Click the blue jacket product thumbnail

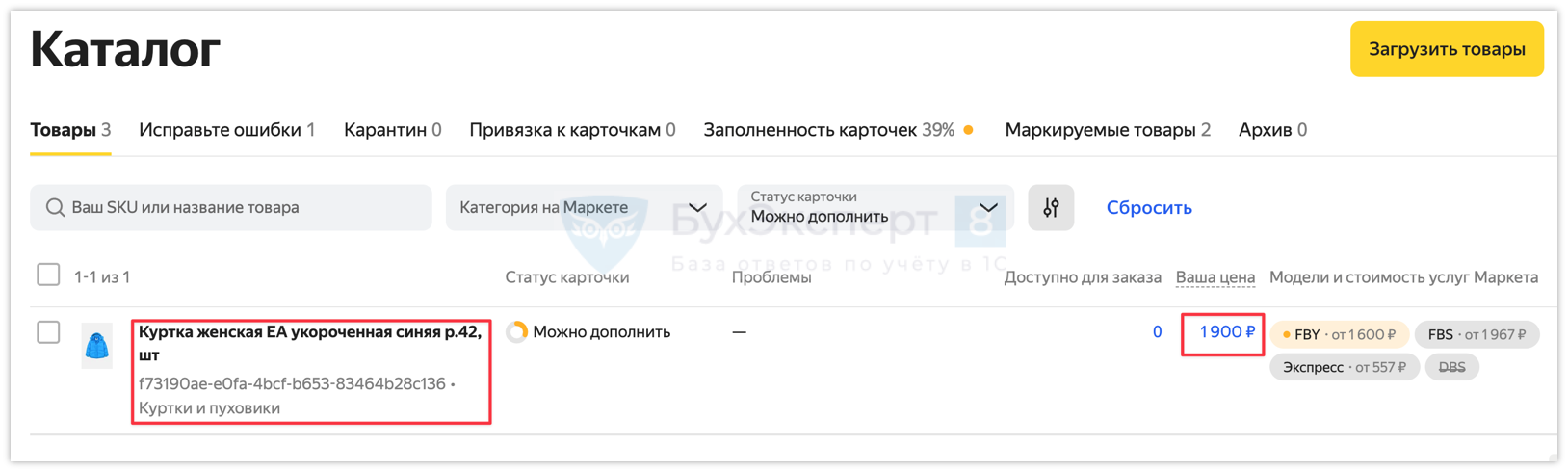(97, 346)
